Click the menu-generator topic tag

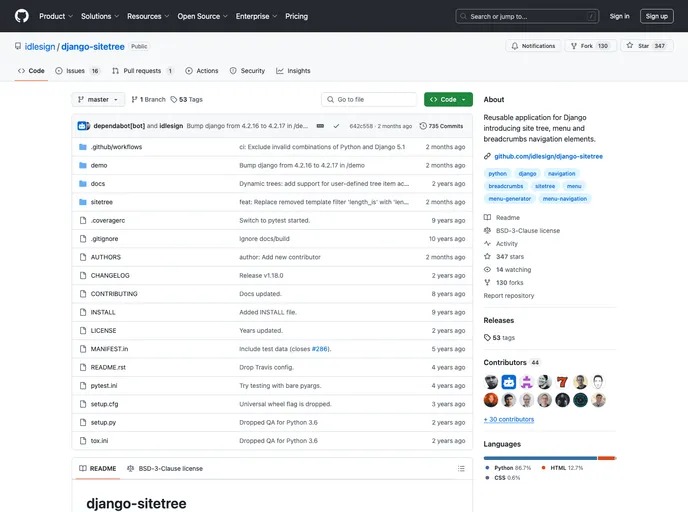[x=510, y=199]
